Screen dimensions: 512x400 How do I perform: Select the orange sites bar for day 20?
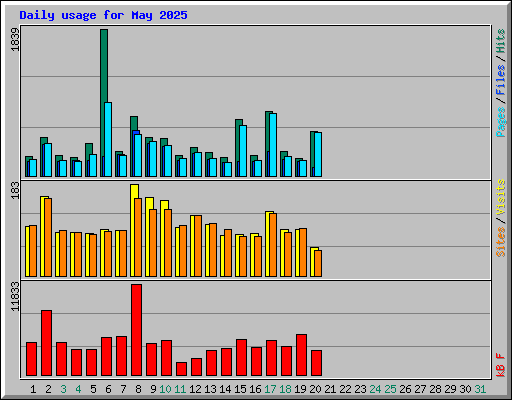point(318,263)
